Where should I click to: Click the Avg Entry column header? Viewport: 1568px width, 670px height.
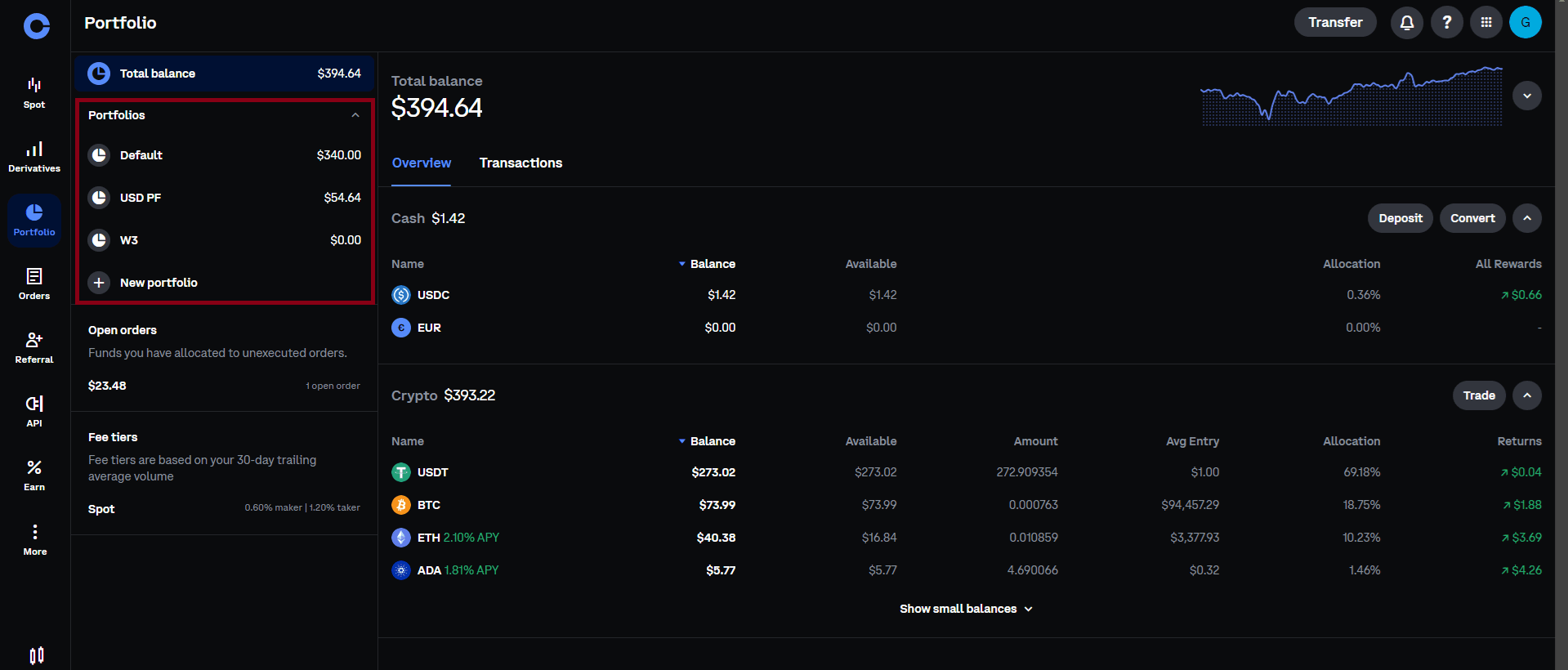1192,441
